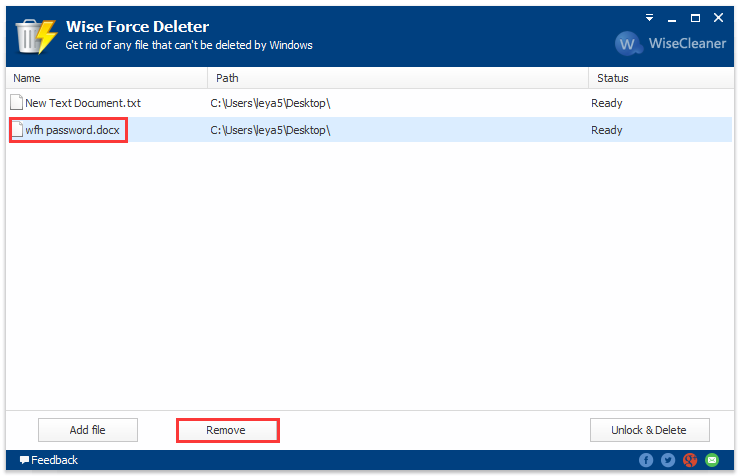This screenshot has width=740, height=476.
Task: Click the Remove button
Action: click(228, 430)
